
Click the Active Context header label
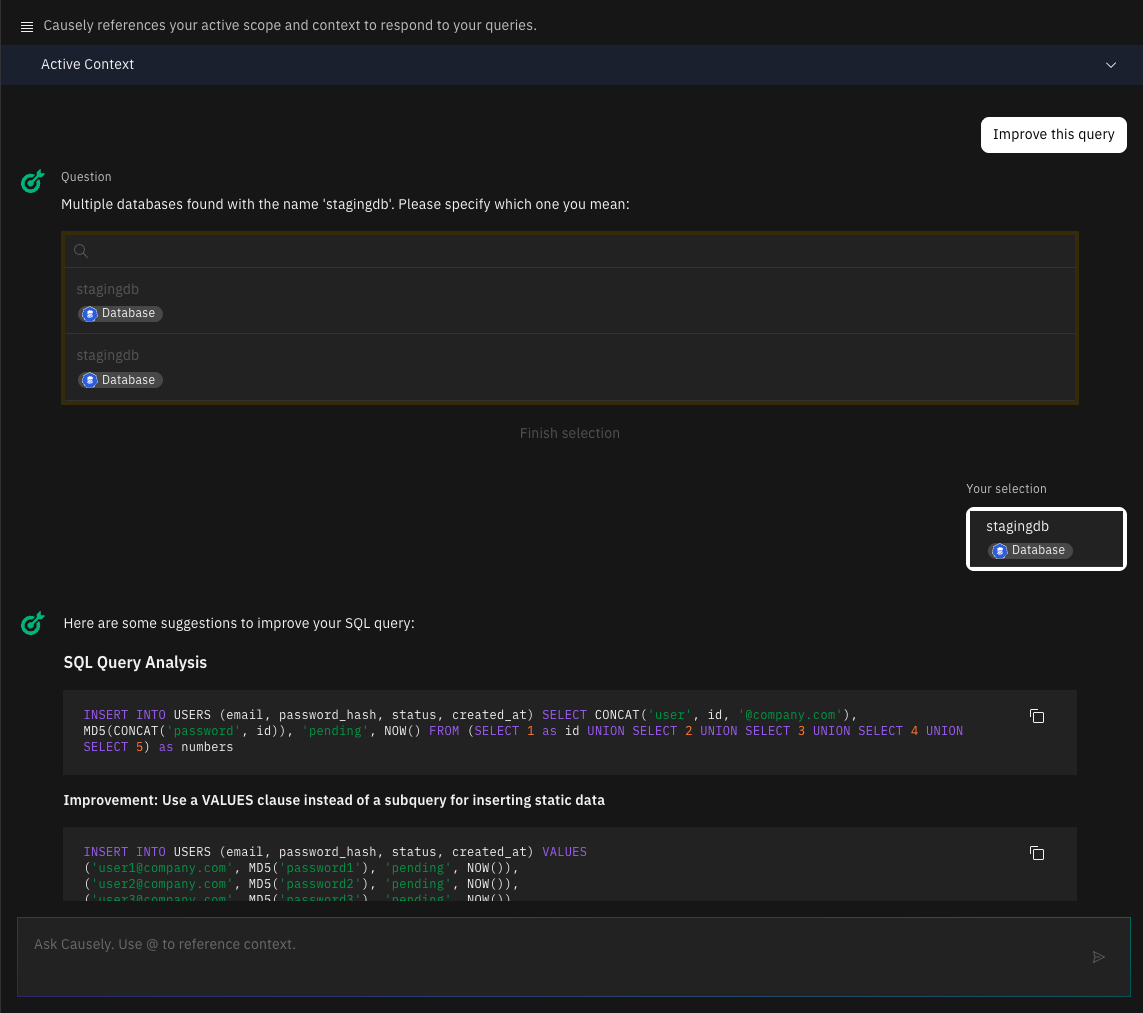coord(88,64)
